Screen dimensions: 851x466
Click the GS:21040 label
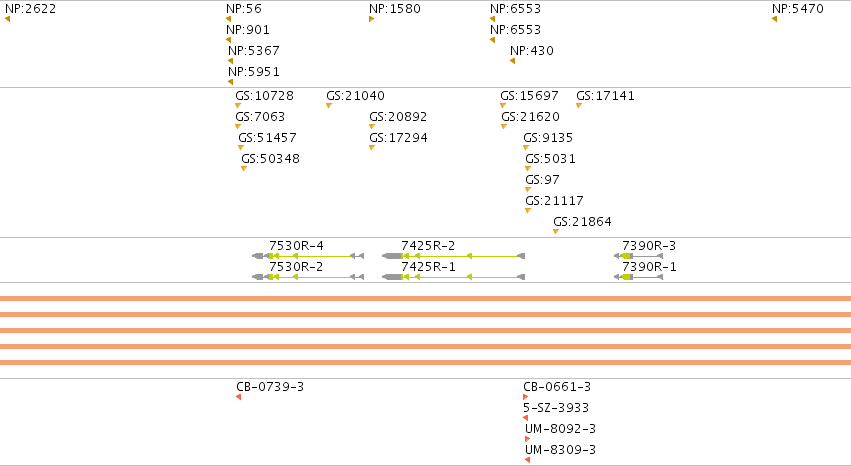point(355,96)
